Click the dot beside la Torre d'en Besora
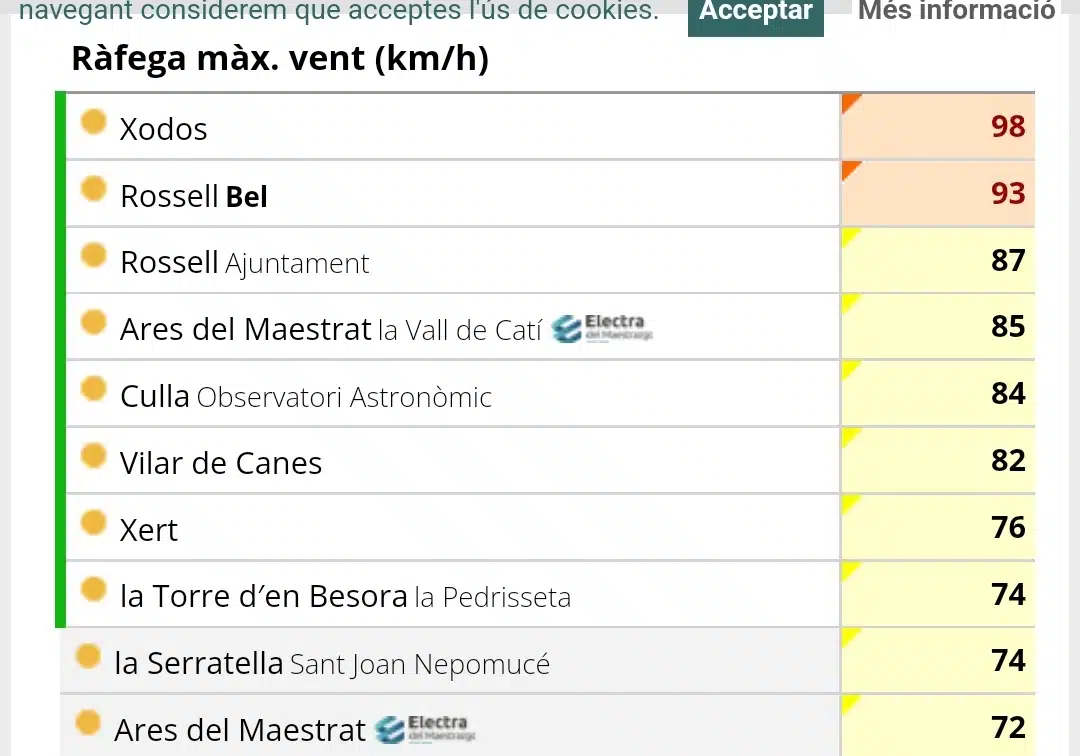Screen dimensions: 1080x756 94,589
